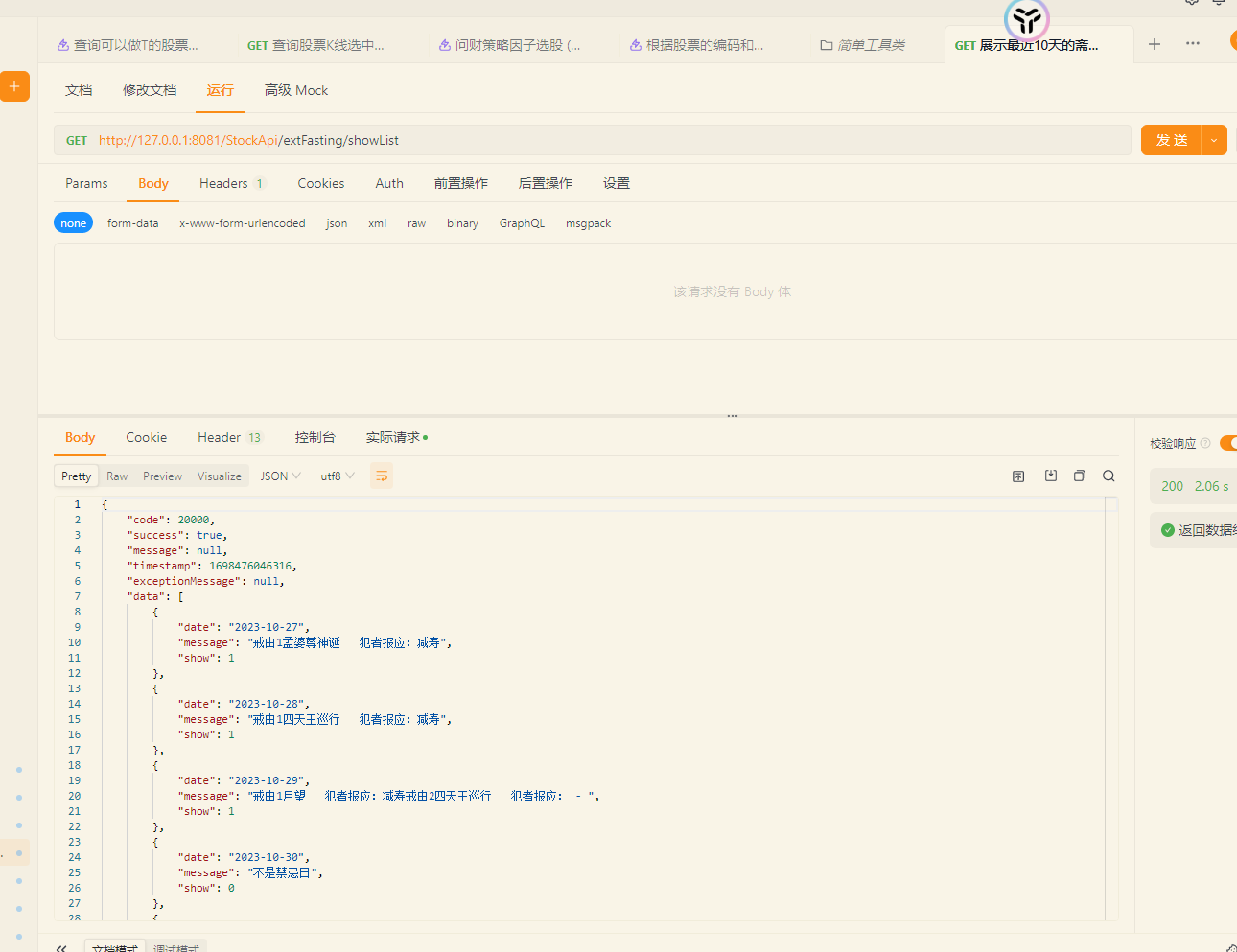The height and width of the screenshot is (952, 1237).
Task: Add a new tab with the plus icon
Action: (1155, 44)
